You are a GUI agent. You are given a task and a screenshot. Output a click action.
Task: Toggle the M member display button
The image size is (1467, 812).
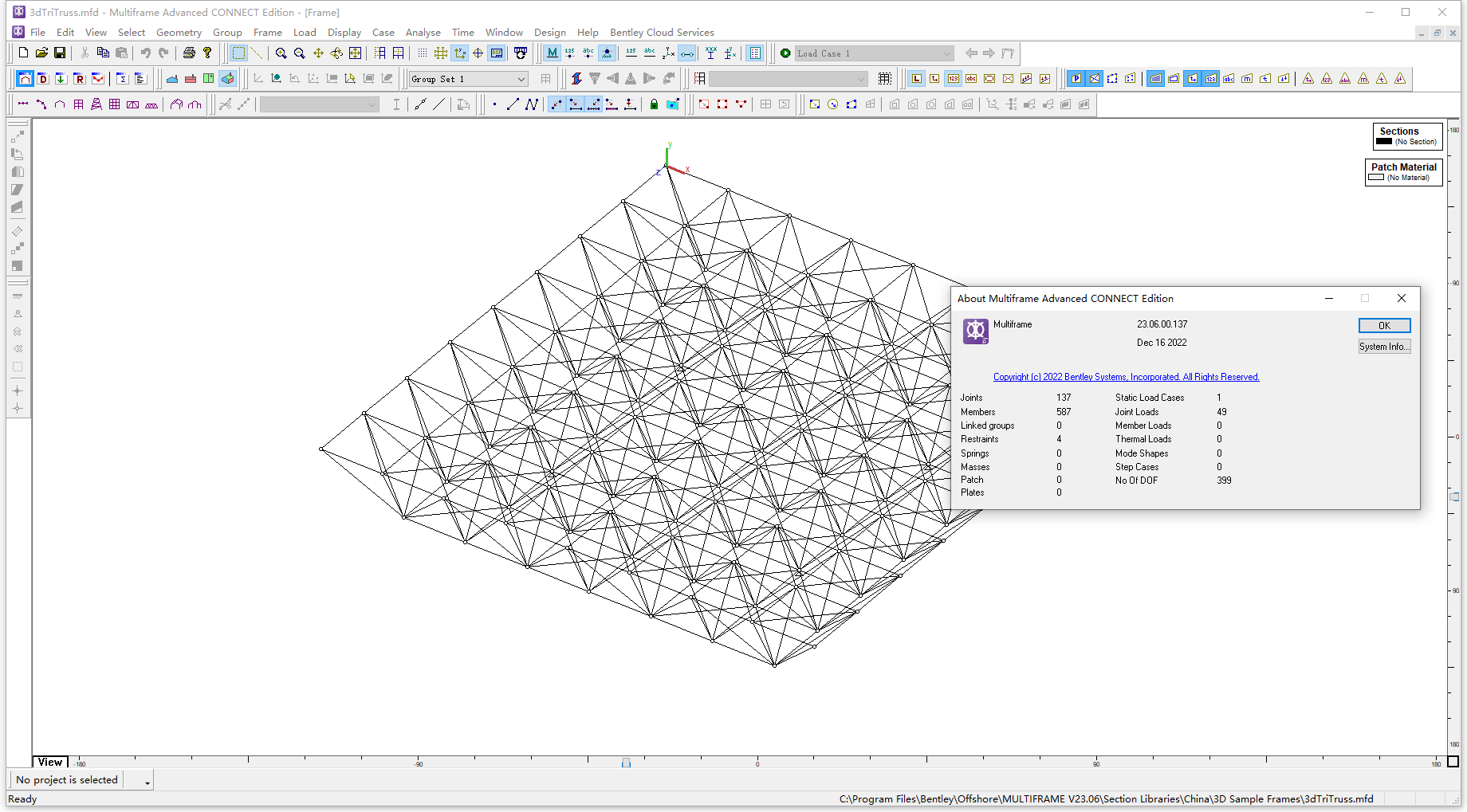[x=552, y=53]
